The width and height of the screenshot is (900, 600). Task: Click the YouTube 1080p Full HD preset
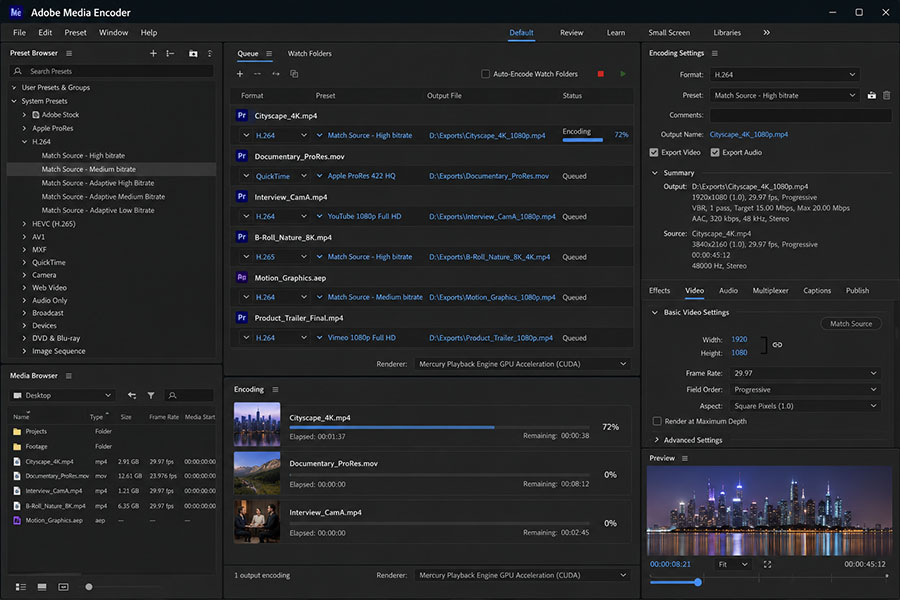tap(364, 216)
